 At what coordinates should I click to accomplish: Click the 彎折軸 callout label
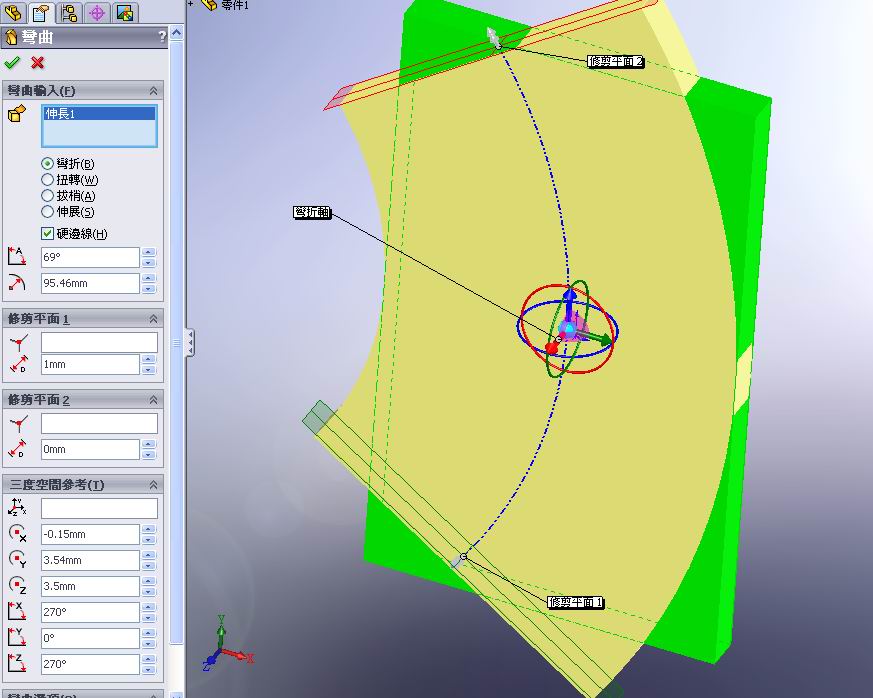click(x=312, y=212)
